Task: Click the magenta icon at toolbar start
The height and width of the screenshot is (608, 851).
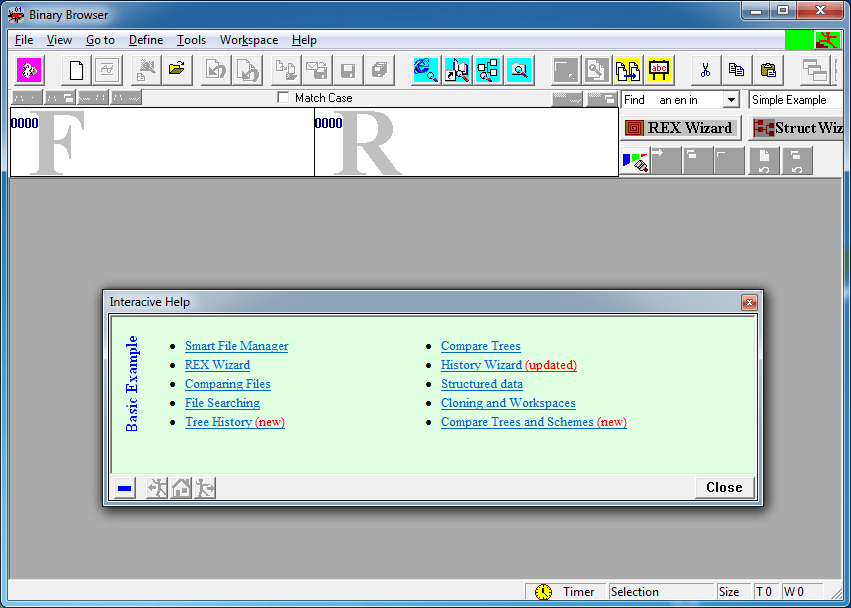Action: point(29,70)
